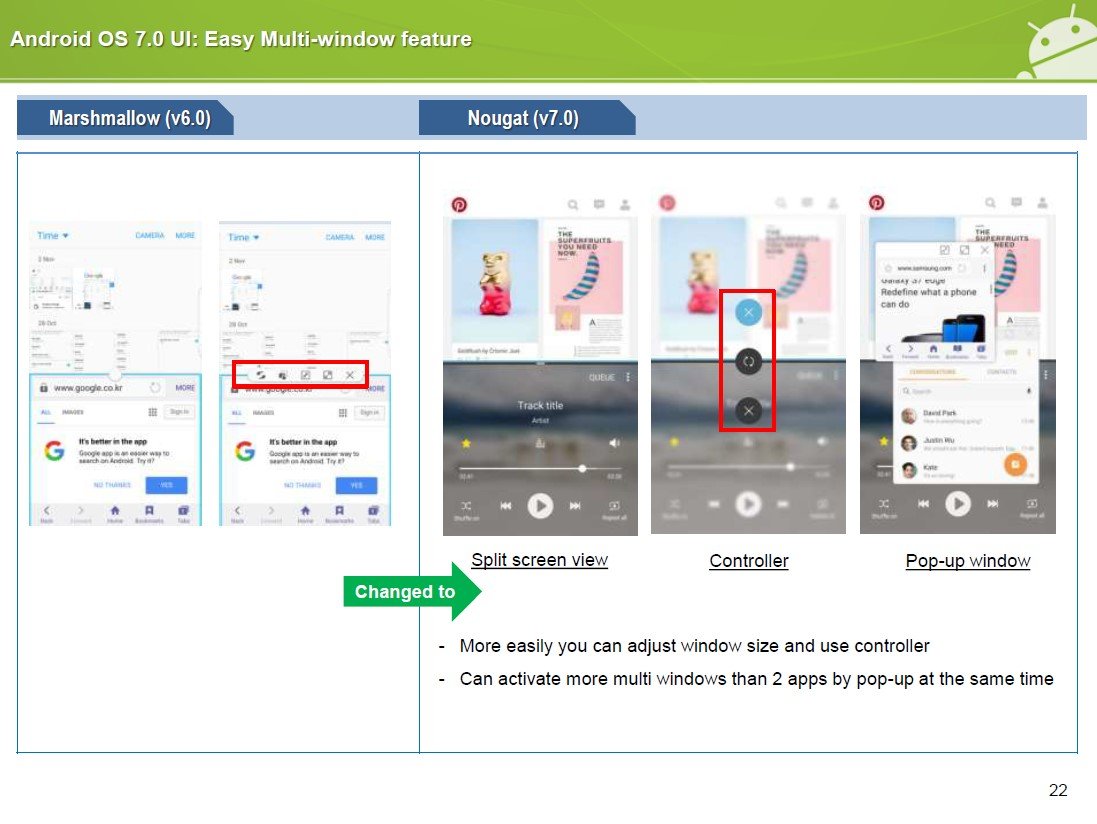Click the music progress slider in split screen view

[x=540, y=468]
